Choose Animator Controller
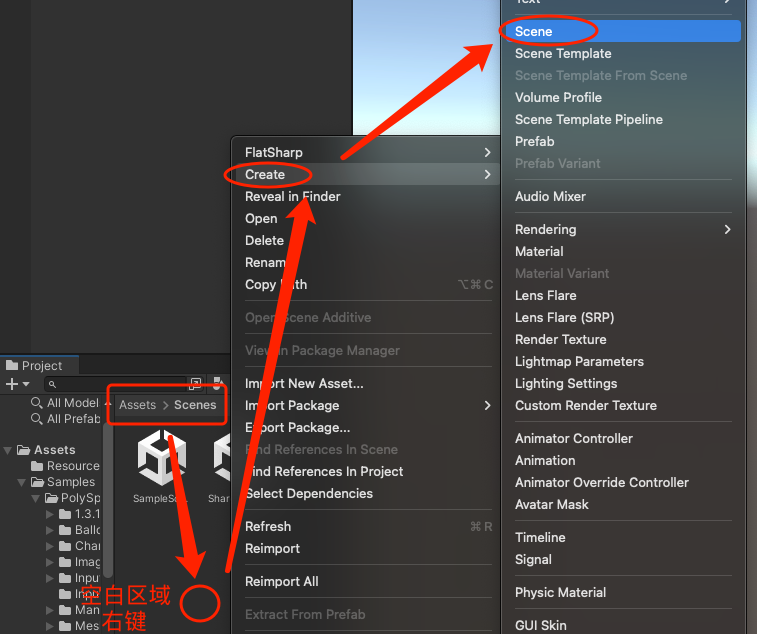The image size is (757, 634). click(x=622, y=438)
